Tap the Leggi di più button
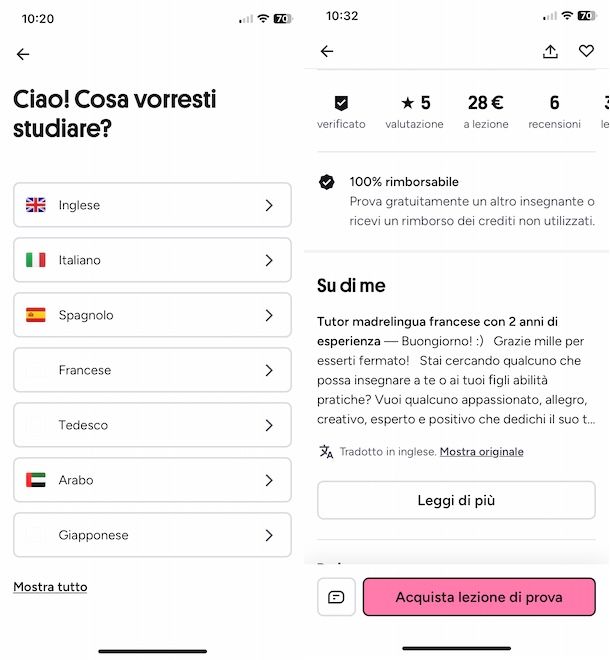 pos(456,500)
